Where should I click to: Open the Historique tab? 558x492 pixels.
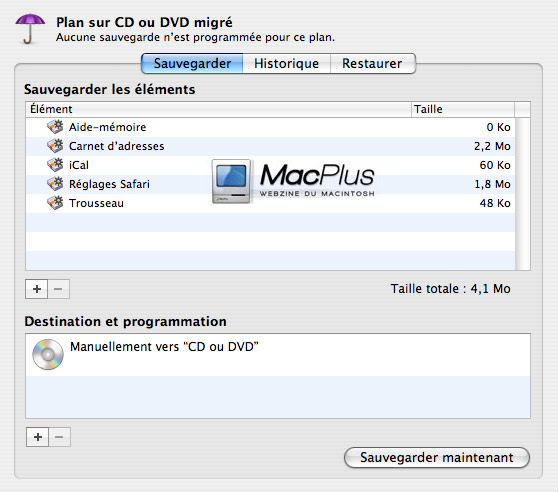(286, 64)
